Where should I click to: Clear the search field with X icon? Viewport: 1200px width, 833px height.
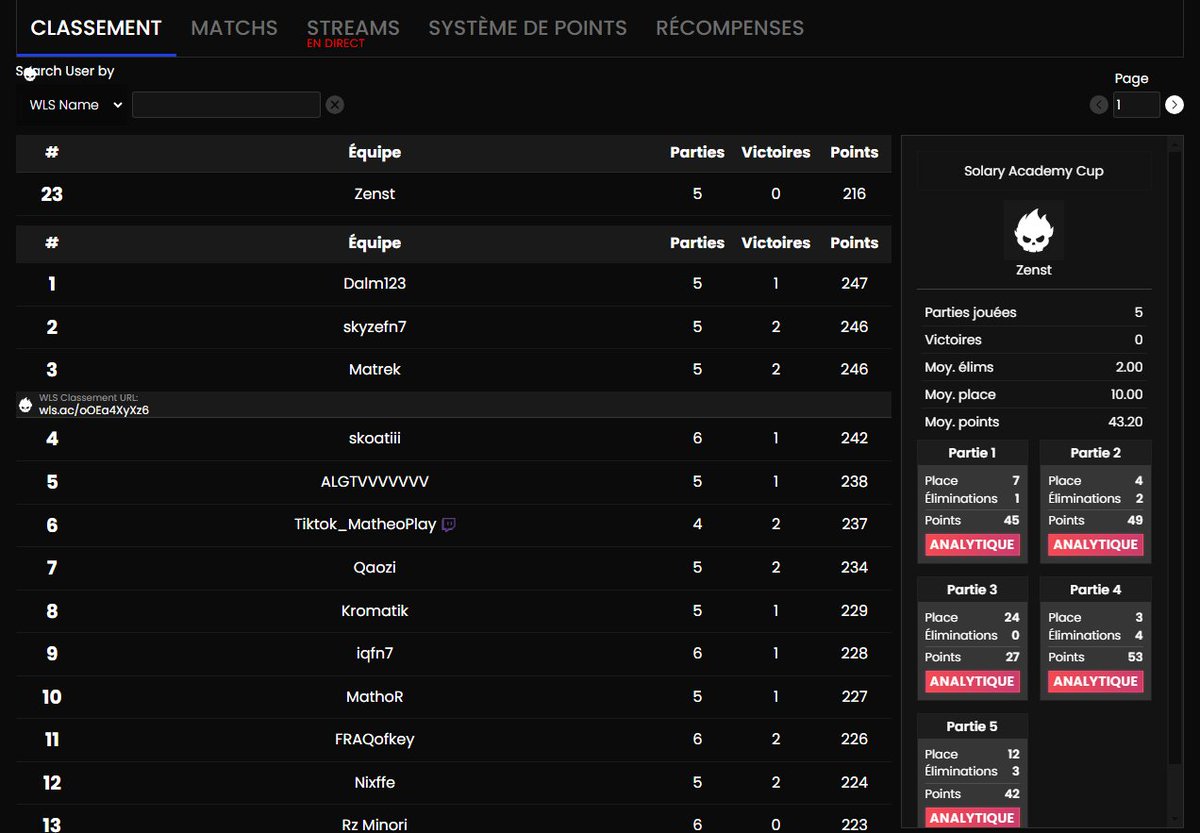335,105
